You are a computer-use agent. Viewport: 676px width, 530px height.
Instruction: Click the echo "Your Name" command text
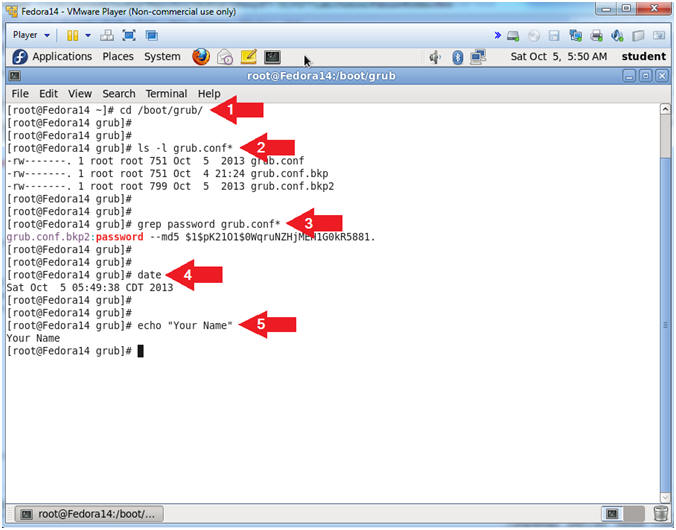(185, 326)
